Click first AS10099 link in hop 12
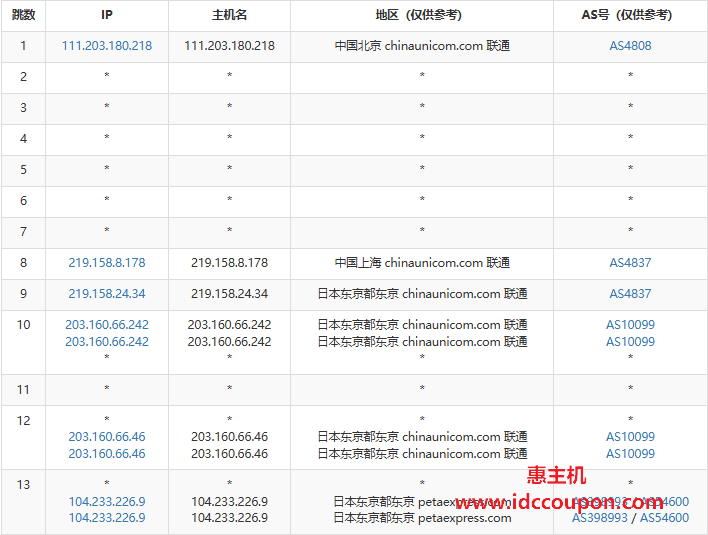The image size is (708, 535). (x=630, y=437)
